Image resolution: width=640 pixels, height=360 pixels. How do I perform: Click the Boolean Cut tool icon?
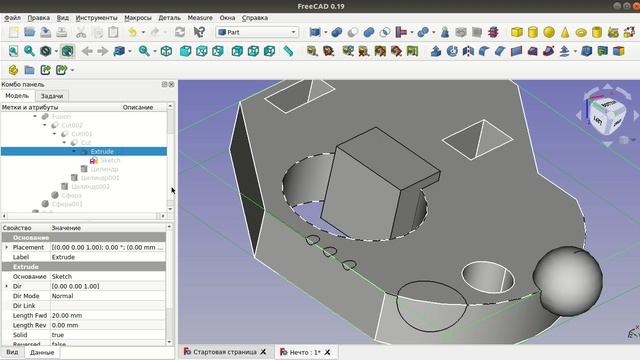coord(353,32)
